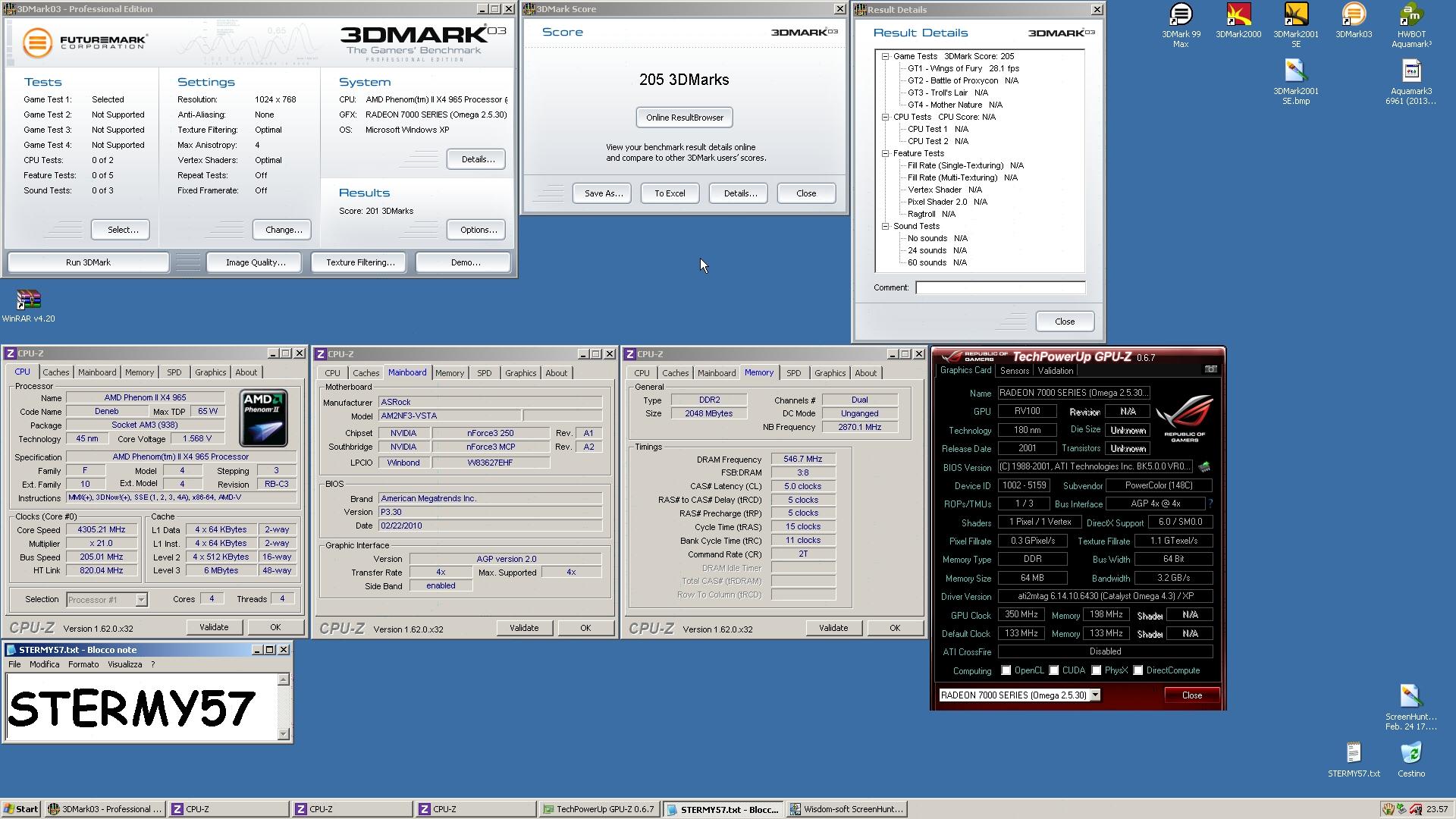Switch to Wisdom-soft ScreenHunter taskbar item

point(846,809)
